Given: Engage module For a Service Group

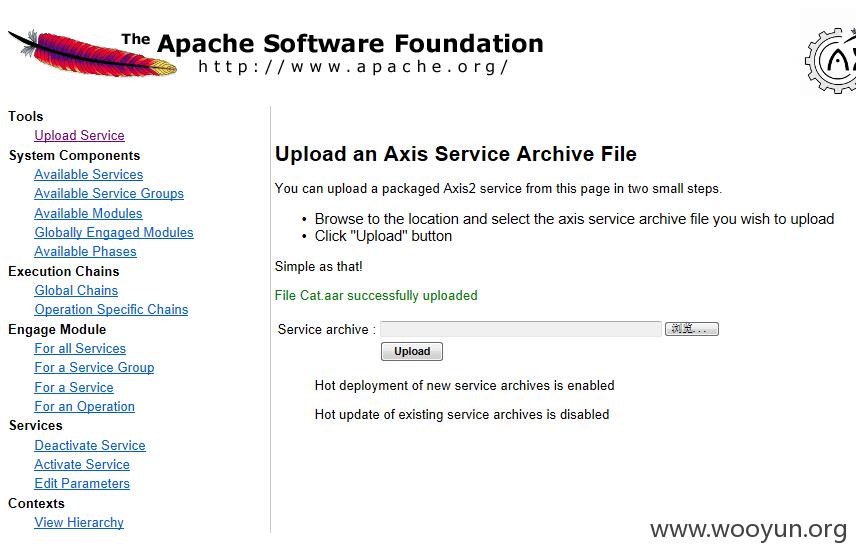Looking at the screenshot, I should pos(94,367).
